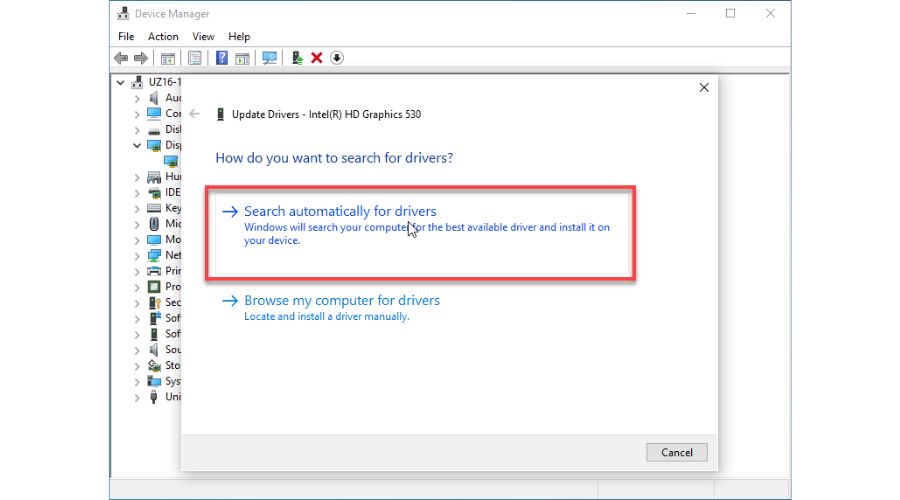Click Scan for hardware changes monitor icon
Screen dimensions: 900x500
pos(269,58)
